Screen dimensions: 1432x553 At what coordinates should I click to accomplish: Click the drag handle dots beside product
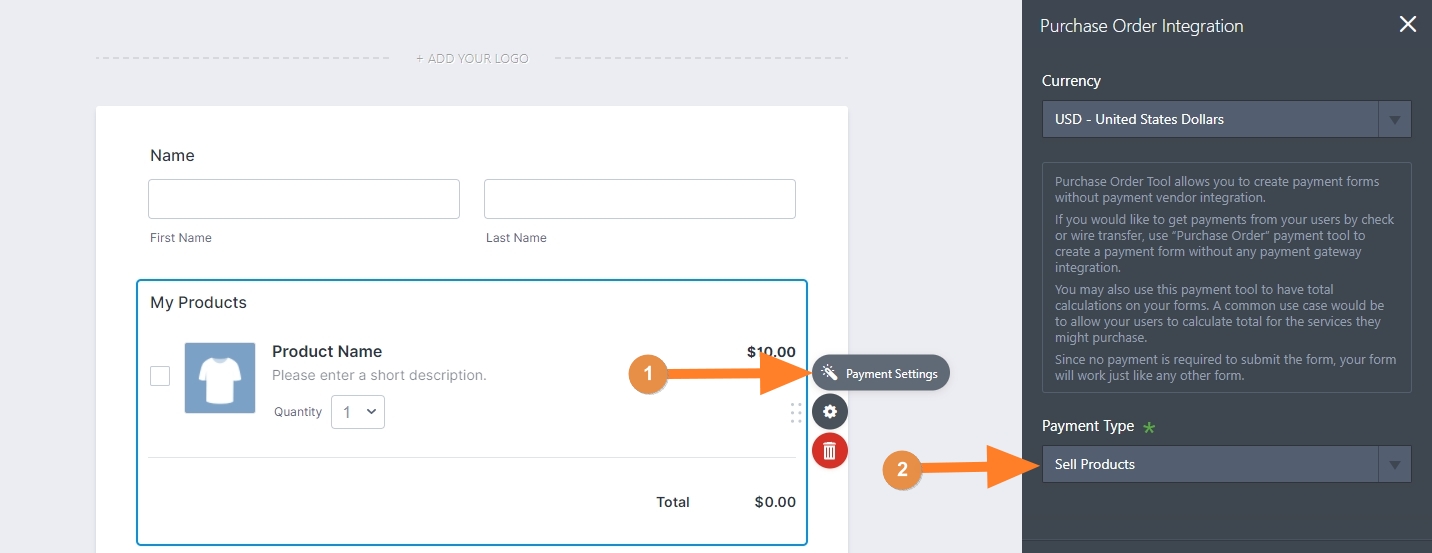pyautogui.click(x=796, y=412)
